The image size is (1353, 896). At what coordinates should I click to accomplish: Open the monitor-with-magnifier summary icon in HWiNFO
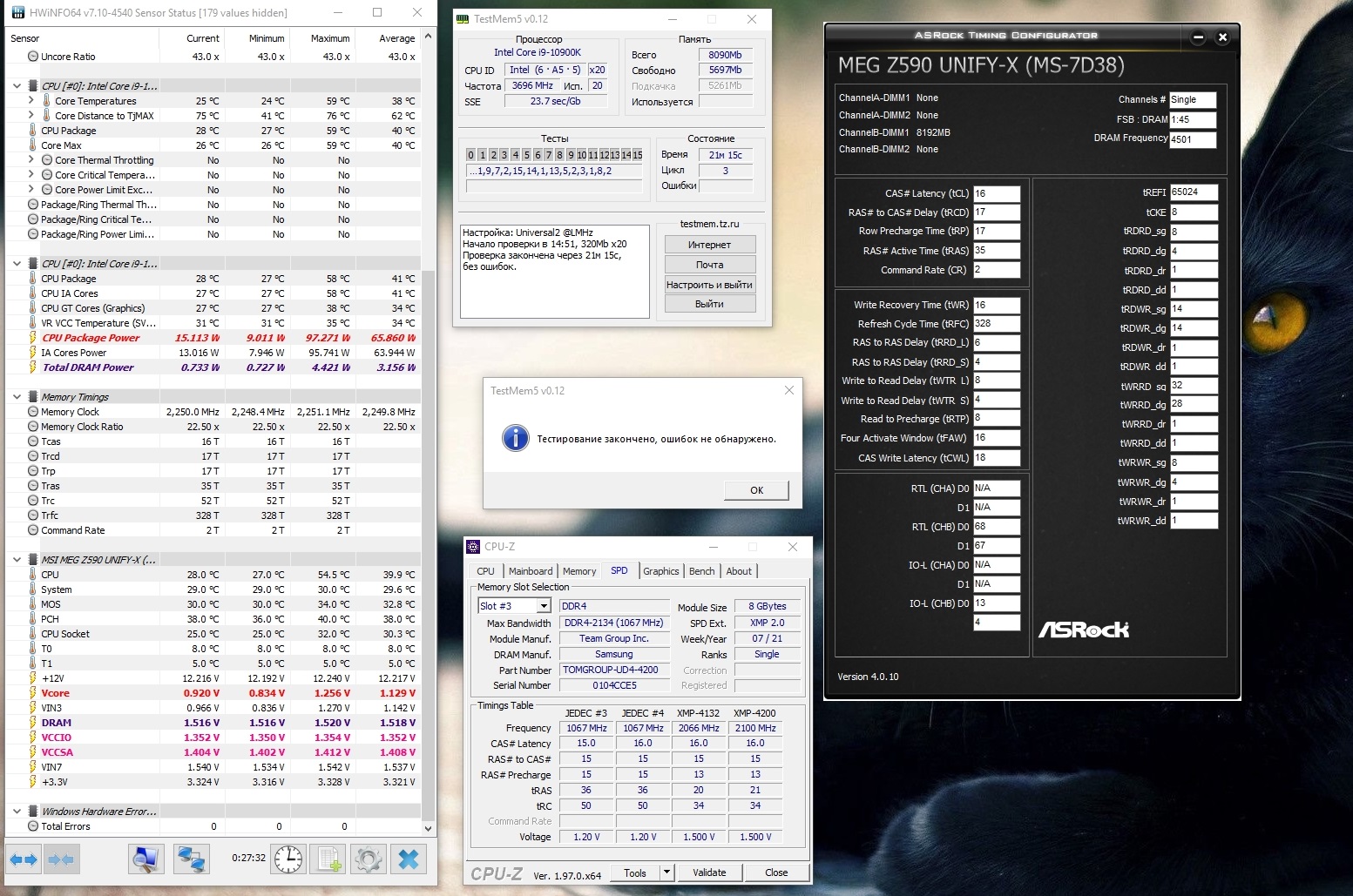(x=146, y=859)
